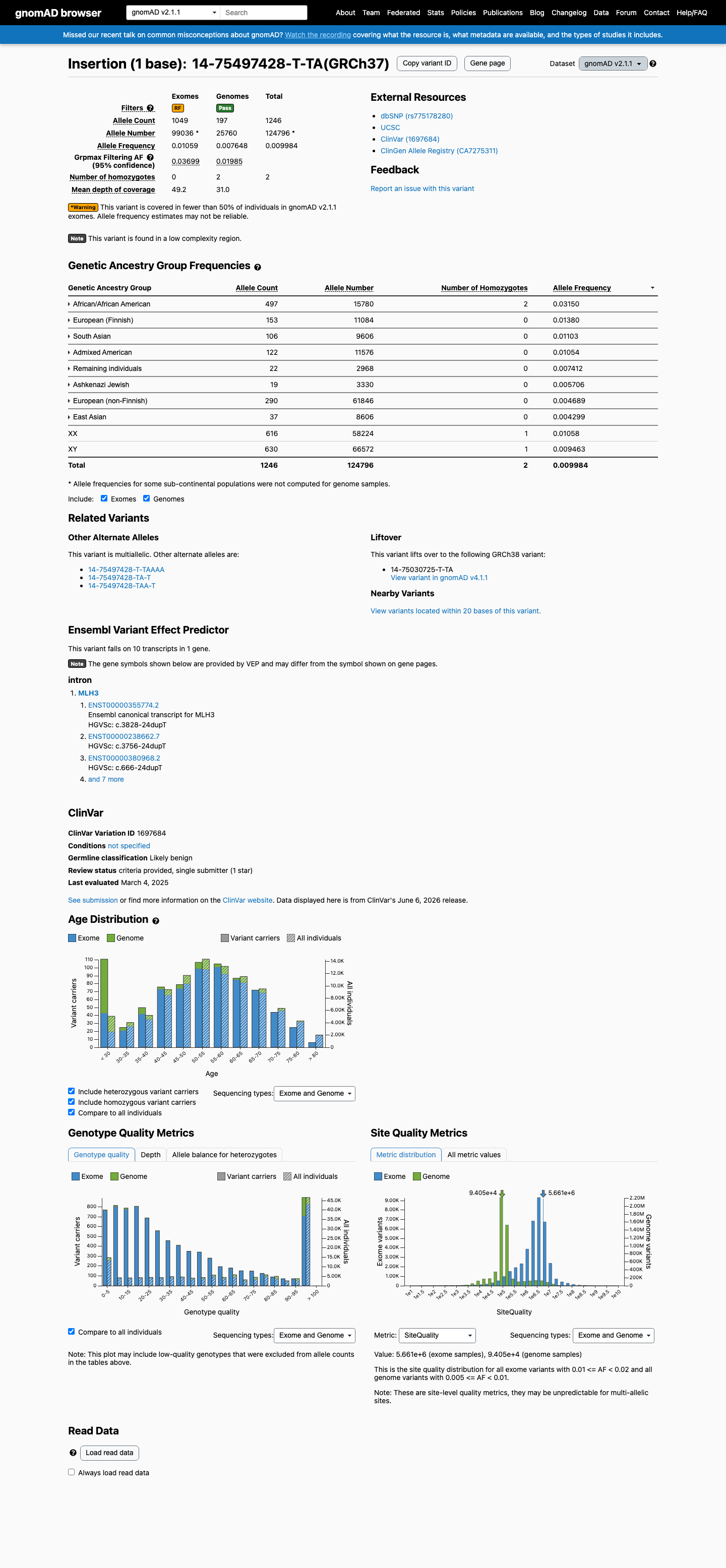This screenshot has height=1568, width=726.
Task: Click the Gene page button
Action: [x=487, y=64]
